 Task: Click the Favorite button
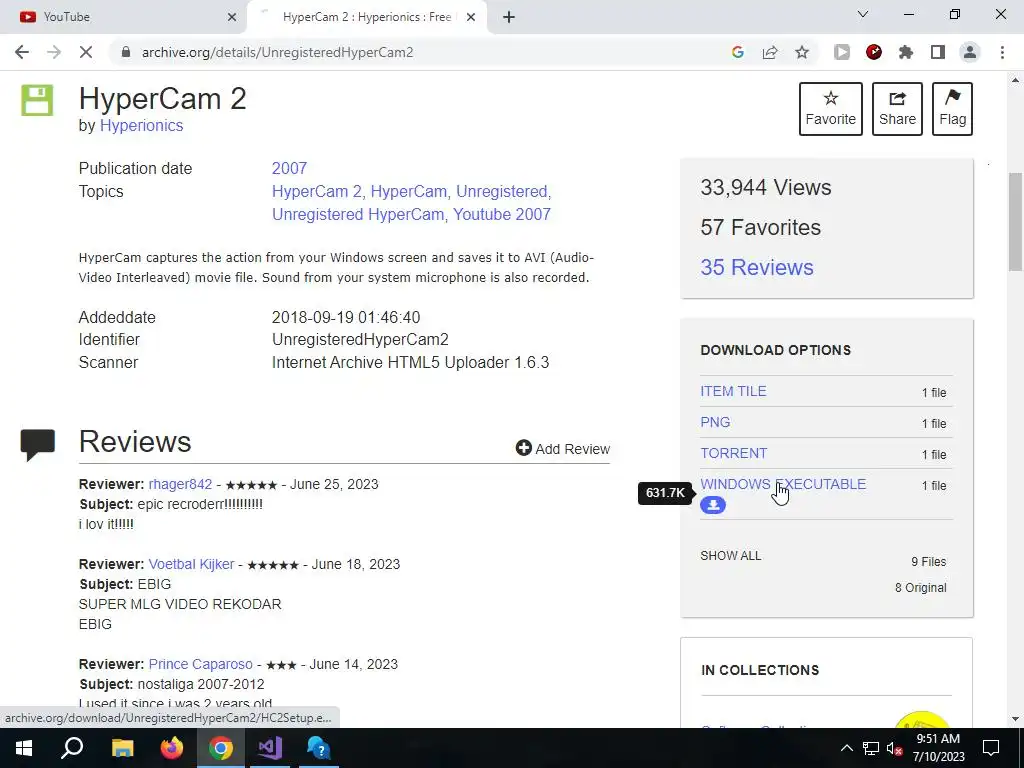point(831,109)
